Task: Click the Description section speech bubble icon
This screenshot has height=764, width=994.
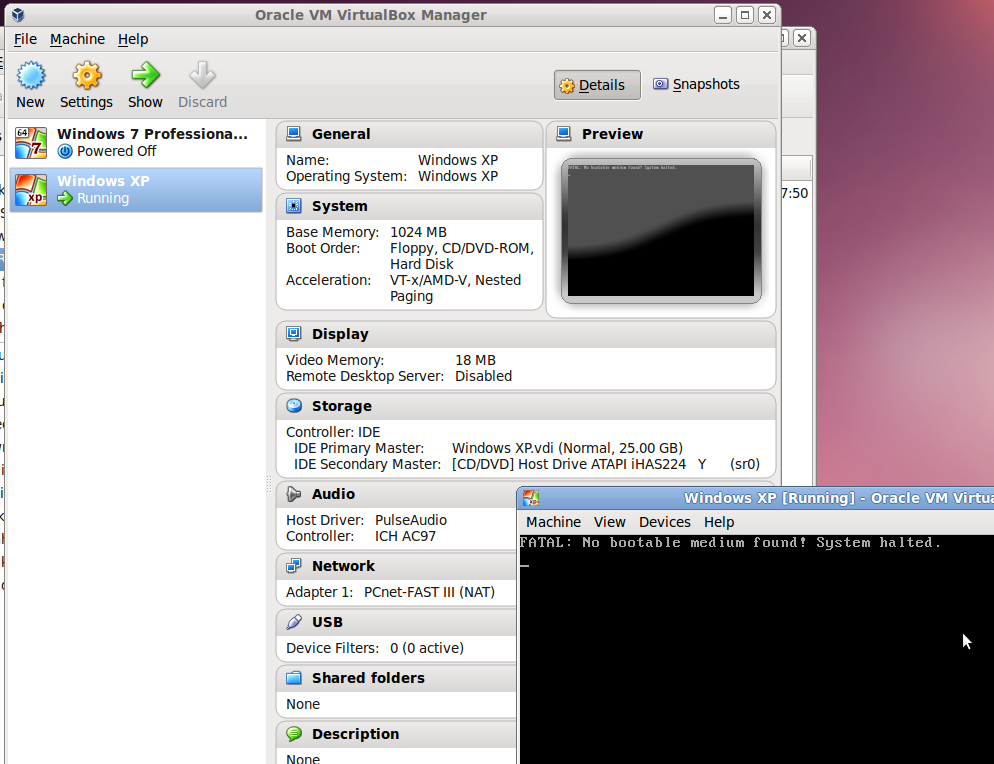Action: [294, 734]
